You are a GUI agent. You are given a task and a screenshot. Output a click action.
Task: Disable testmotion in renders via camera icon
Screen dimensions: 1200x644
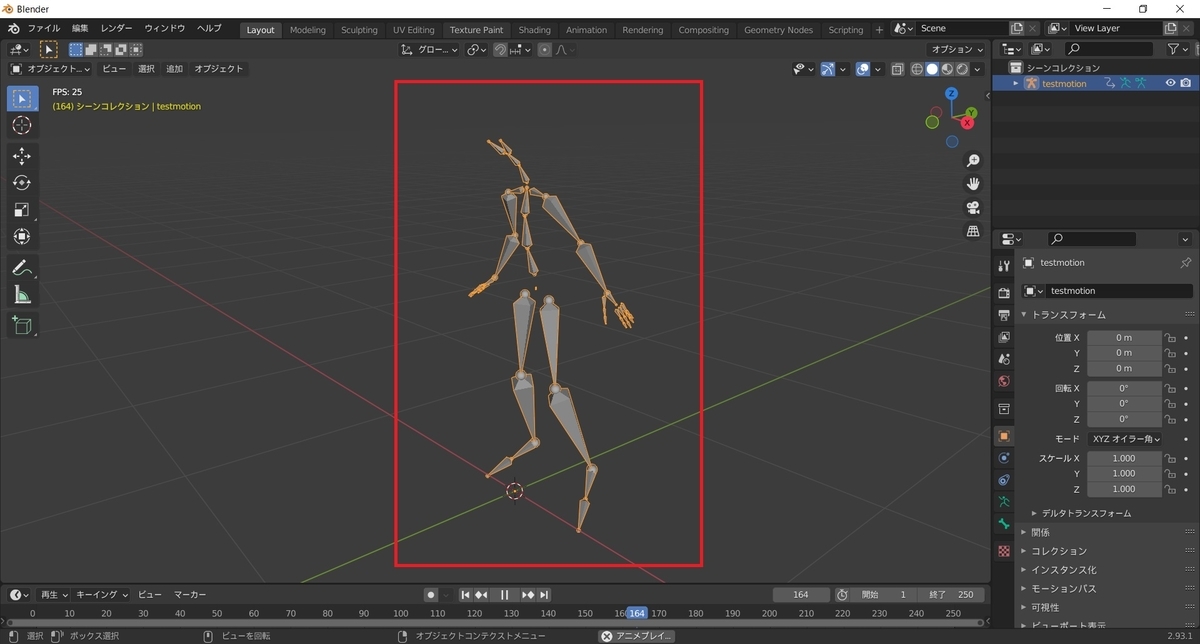coord(1186,84)
